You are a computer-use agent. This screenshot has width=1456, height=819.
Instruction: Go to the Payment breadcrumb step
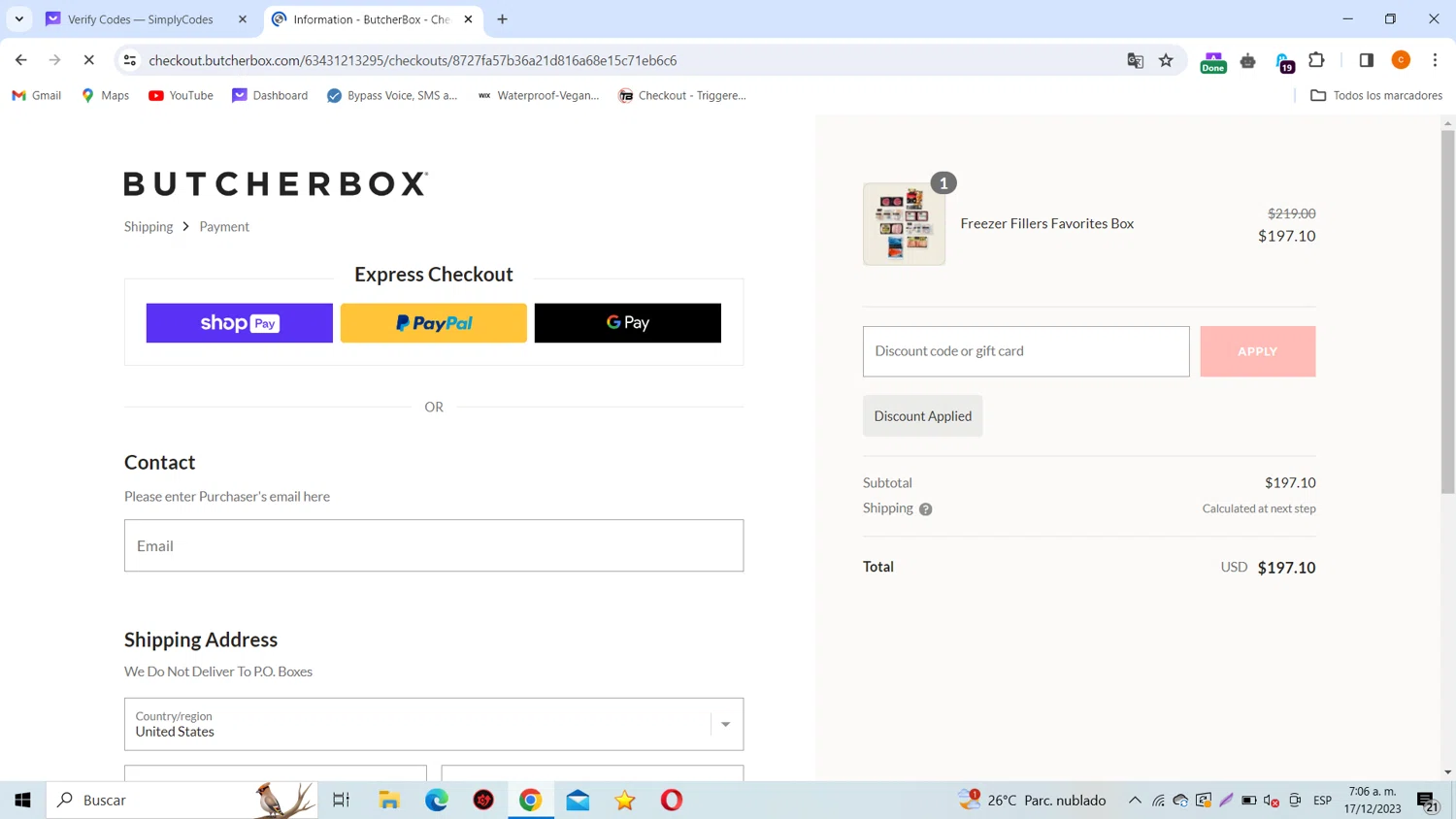click(x=224, y=226)
